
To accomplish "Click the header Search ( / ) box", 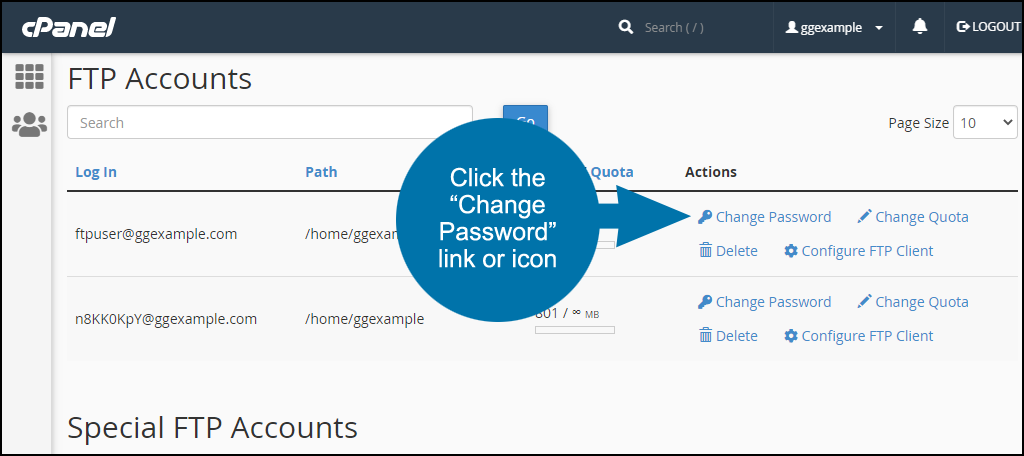I will tap(692, 27).
